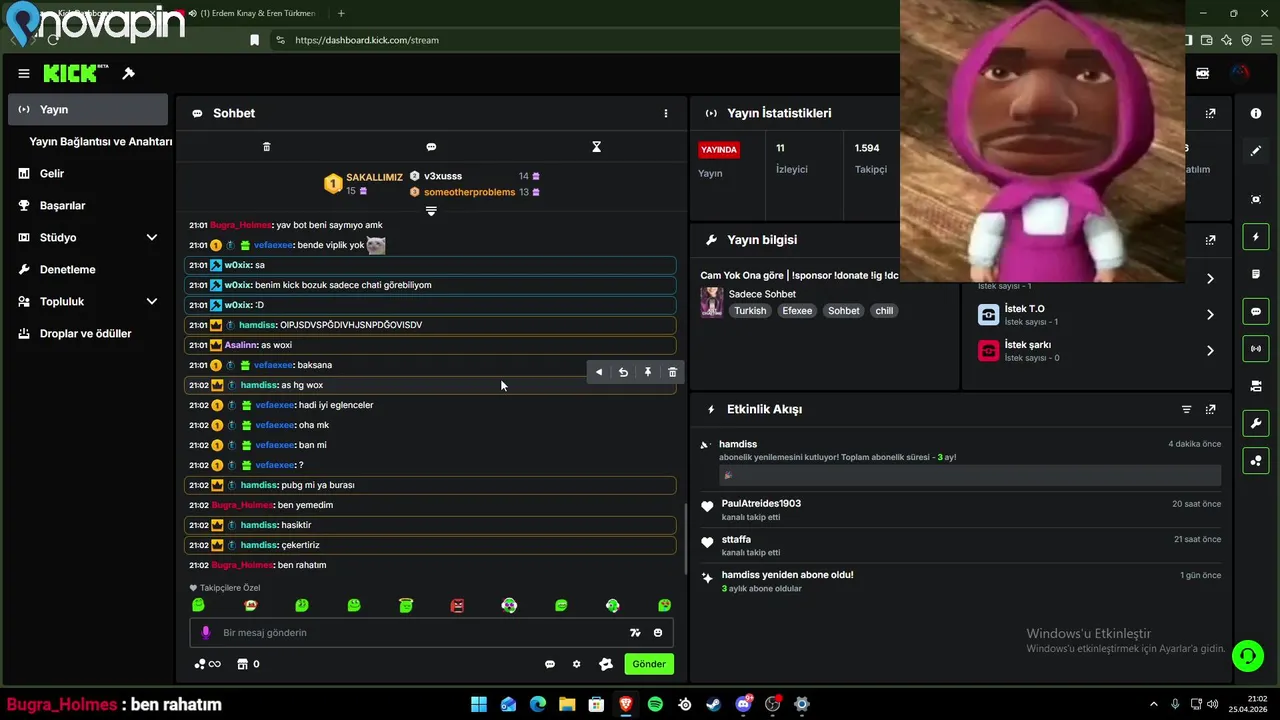Open Yayın Bağlantısı ve Anahtarı page
Image resolution: width=1280 pixels, height=720 pixels.
tap(100, 141)
